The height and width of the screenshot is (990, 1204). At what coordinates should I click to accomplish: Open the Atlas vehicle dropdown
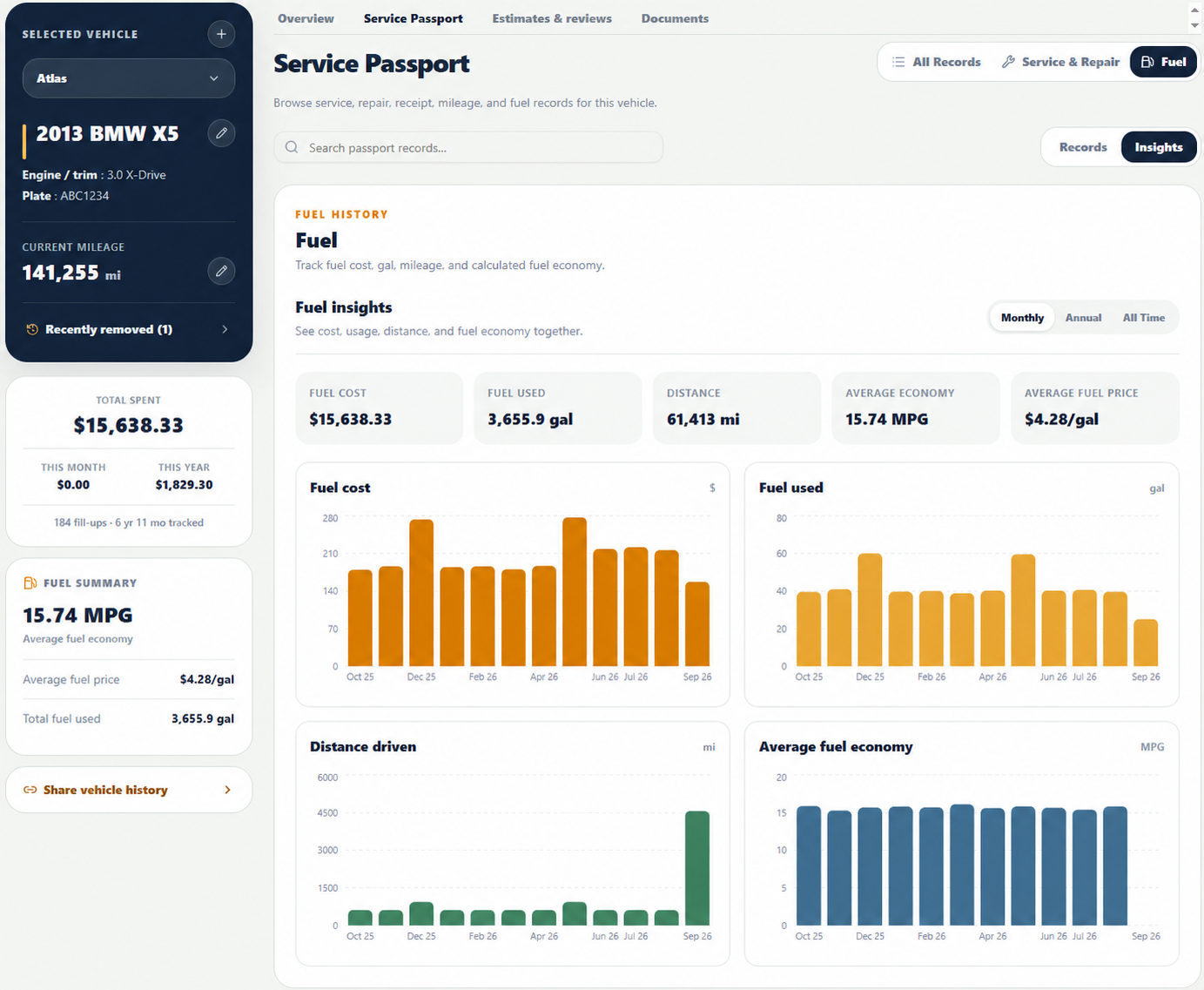[x=129, y=78]
